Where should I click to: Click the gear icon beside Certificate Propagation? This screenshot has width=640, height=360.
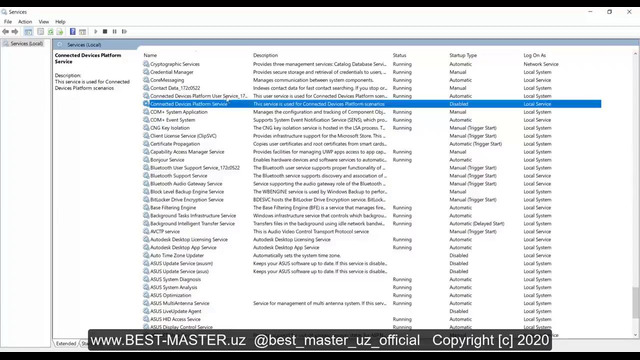(146, 144)
